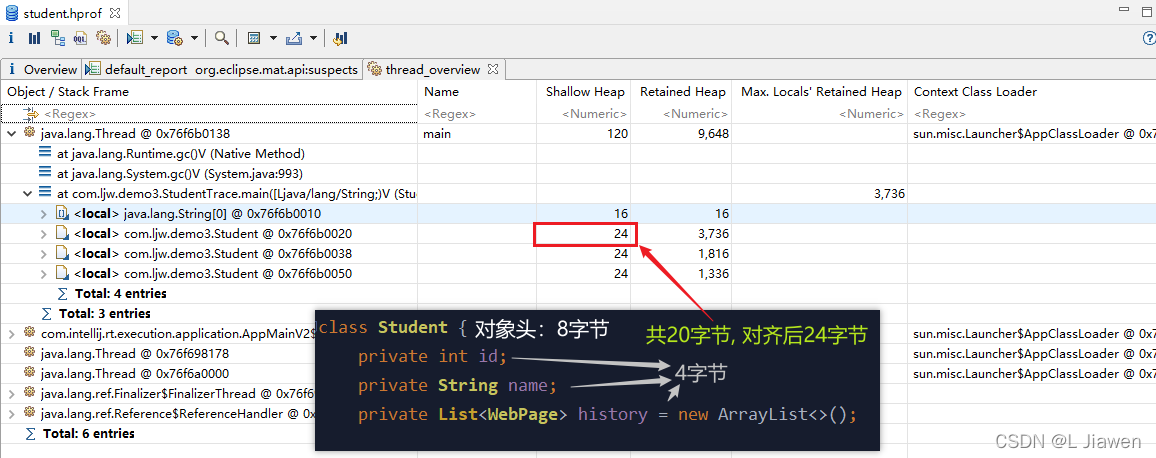Open the Export dropdown arrow
Screen dimensions: 1156x458
(313, 38)
